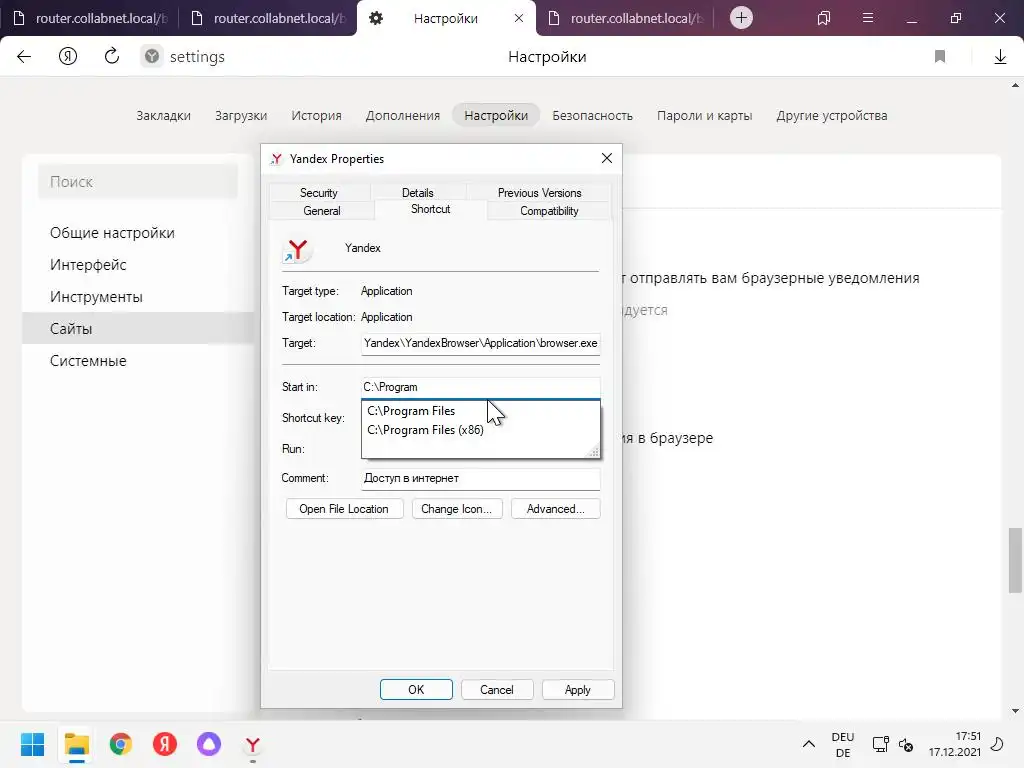Open the Advanced shortcut options
The width and height of the screenshot is (1024, 768).
coord(555,509)
